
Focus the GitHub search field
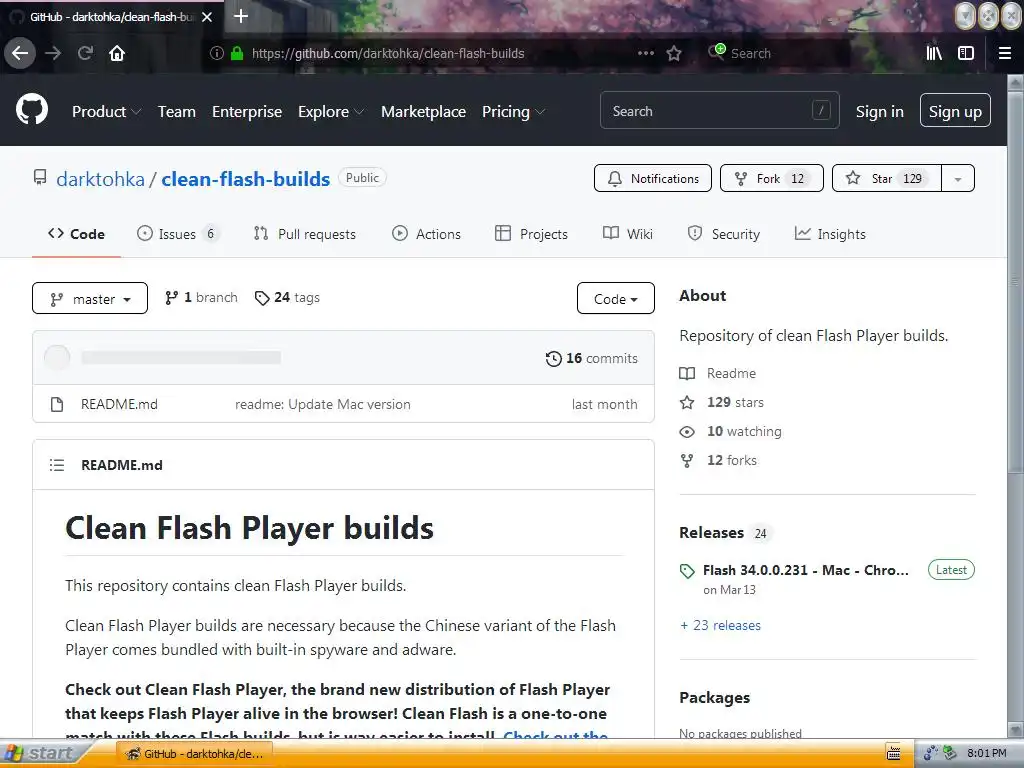(719, 110)
